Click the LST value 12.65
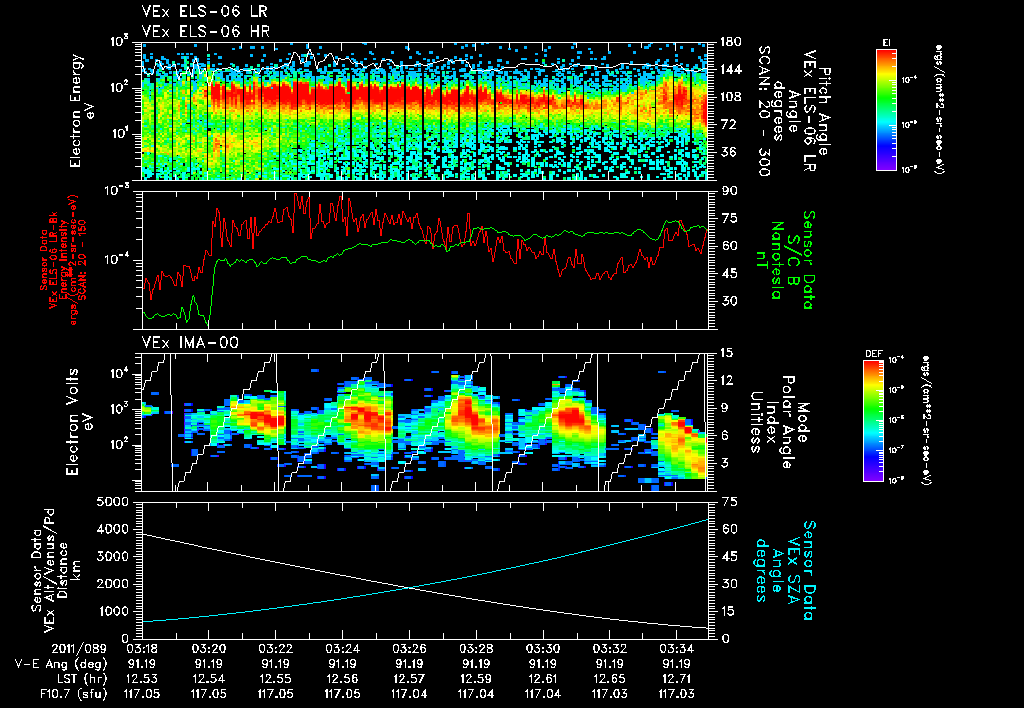The image size is (1024, 708). pos(609,679)
